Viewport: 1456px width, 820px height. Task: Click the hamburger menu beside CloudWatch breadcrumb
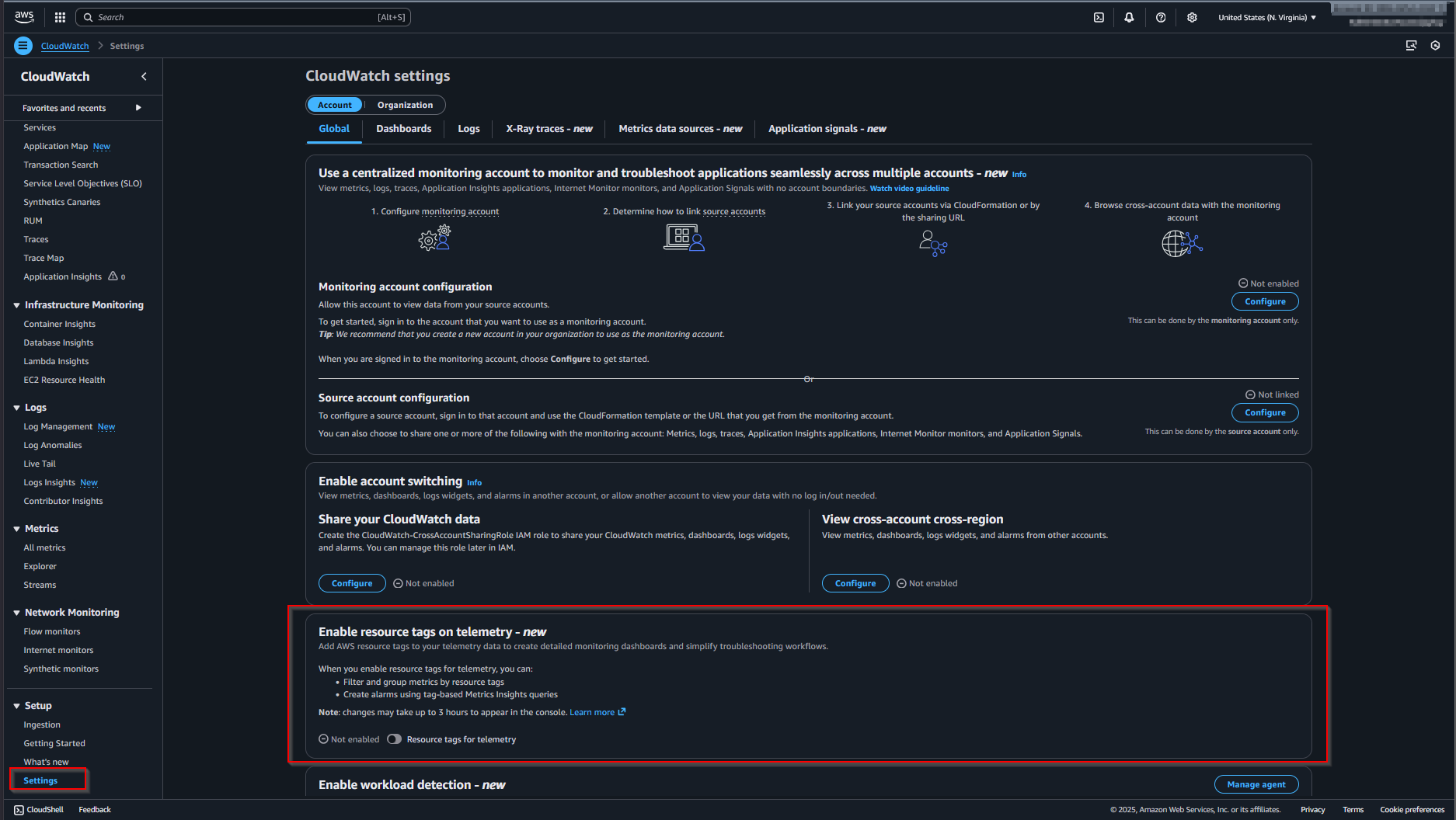pyautogui.click(x=23, y=45)
